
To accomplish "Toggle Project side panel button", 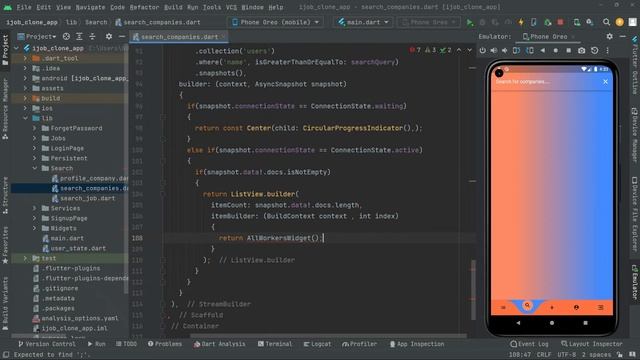I will pos(5,50).
